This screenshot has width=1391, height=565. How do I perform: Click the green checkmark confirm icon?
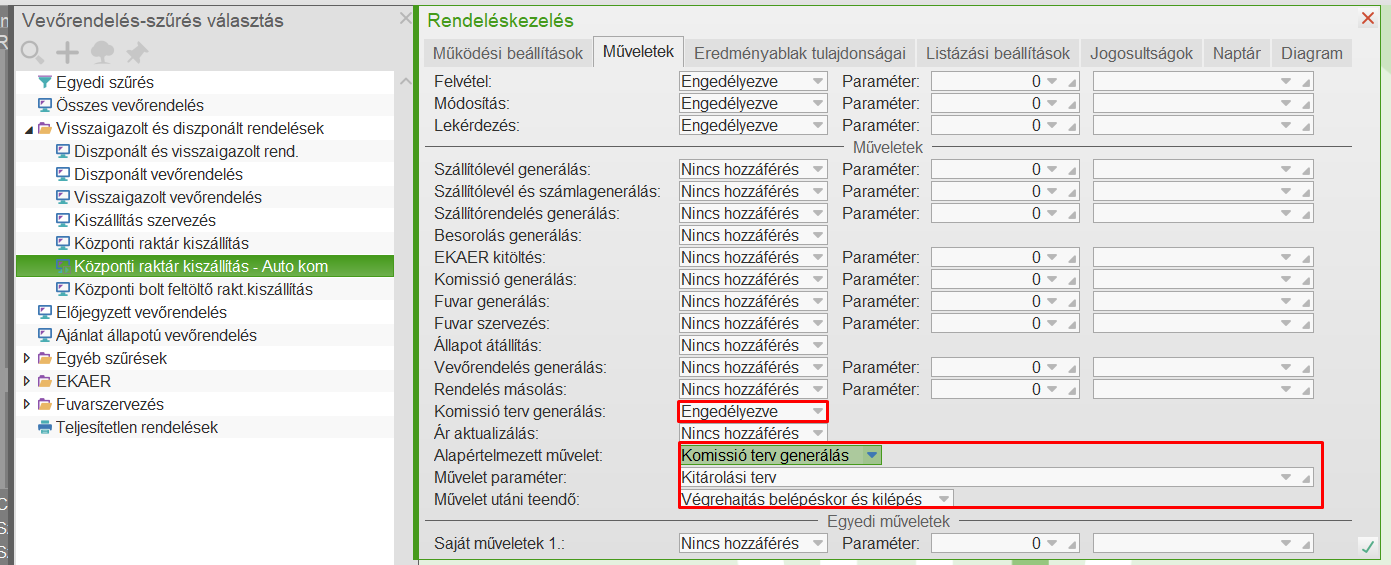click(x=1367, y=546)
